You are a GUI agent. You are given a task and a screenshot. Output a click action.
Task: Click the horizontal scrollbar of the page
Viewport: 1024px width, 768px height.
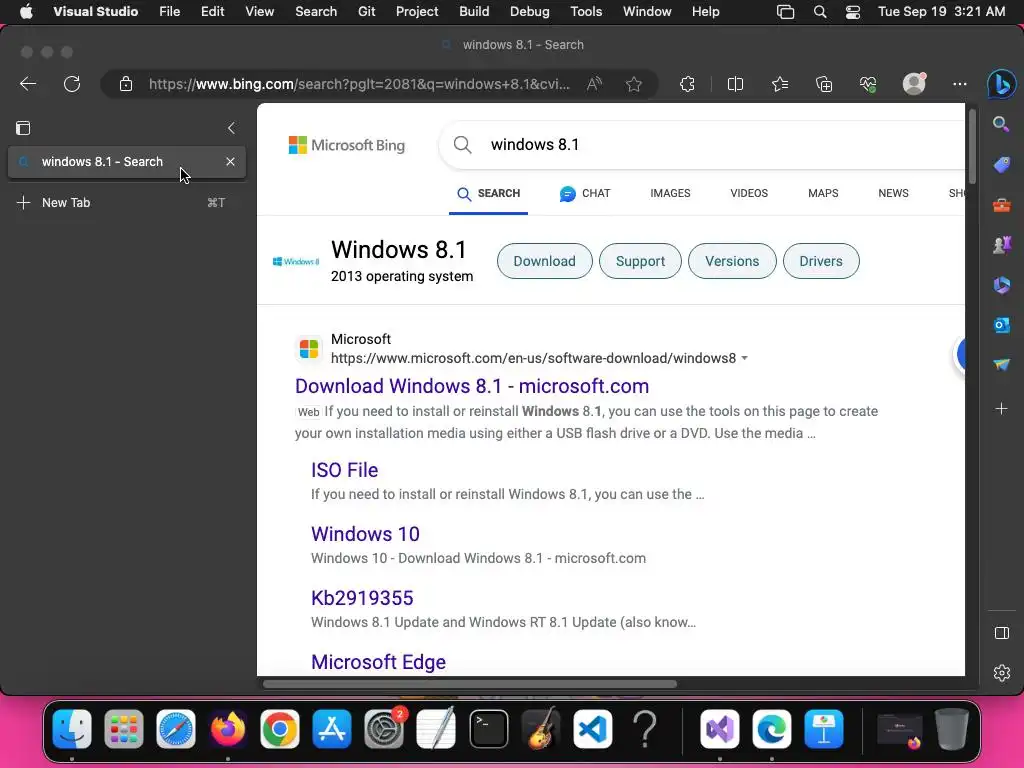(470, 684)
